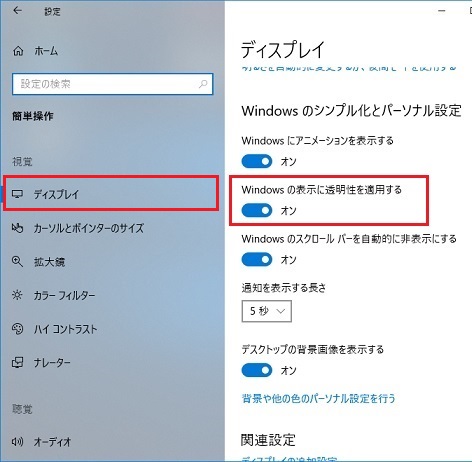Click the 設定の検索 search field
The image size is (472, 462).
pos(113,84)
